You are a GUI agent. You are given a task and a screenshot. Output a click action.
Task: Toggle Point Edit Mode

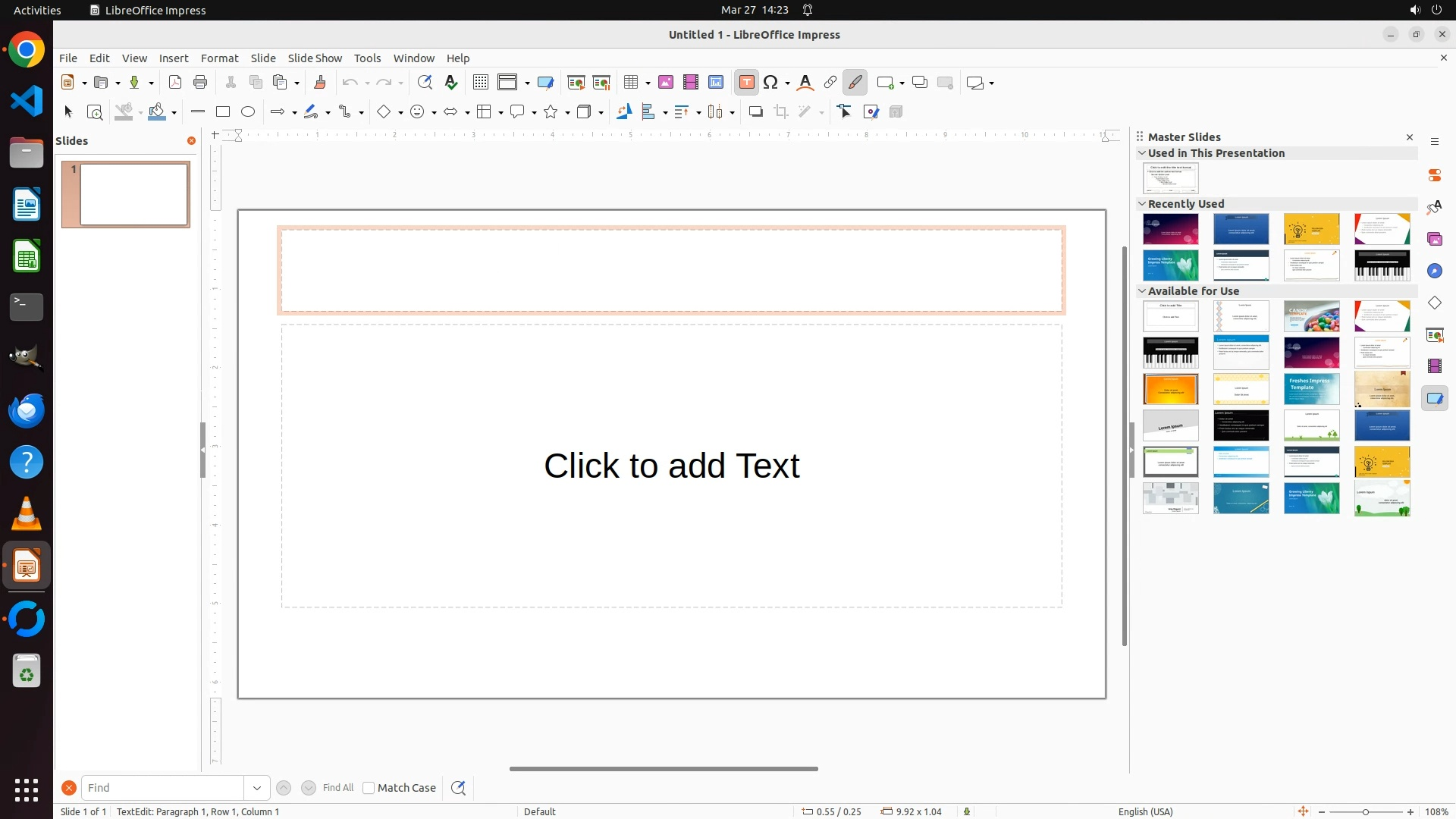tap(846, 112)
